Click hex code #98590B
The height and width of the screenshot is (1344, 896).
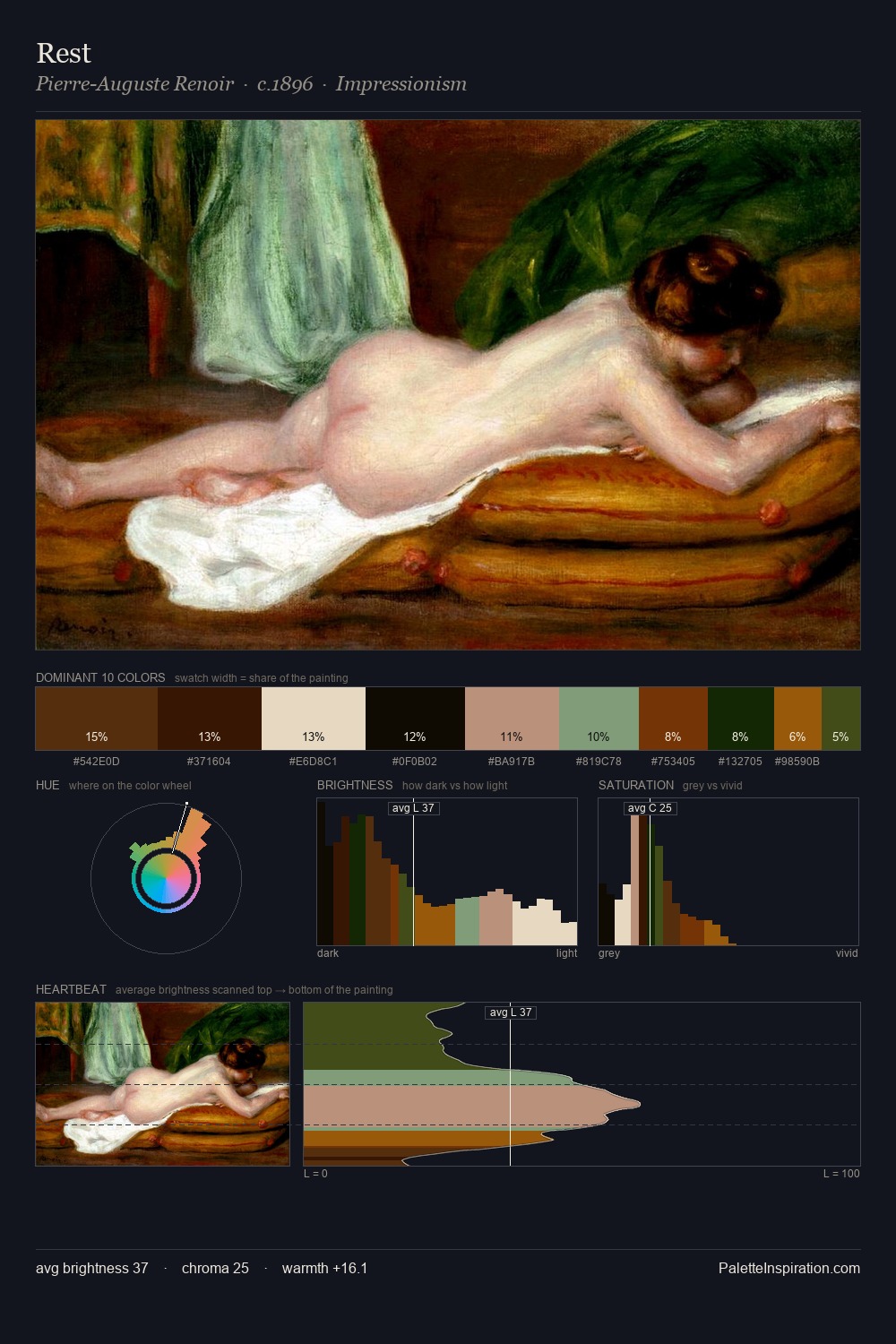point(797,762)
